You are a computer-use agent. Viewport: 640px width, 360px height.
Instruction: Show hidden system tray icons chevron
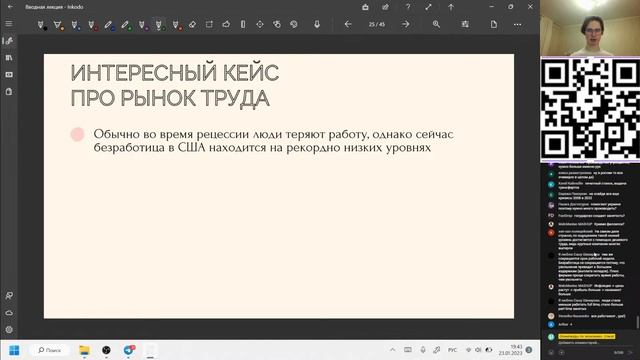392,350
